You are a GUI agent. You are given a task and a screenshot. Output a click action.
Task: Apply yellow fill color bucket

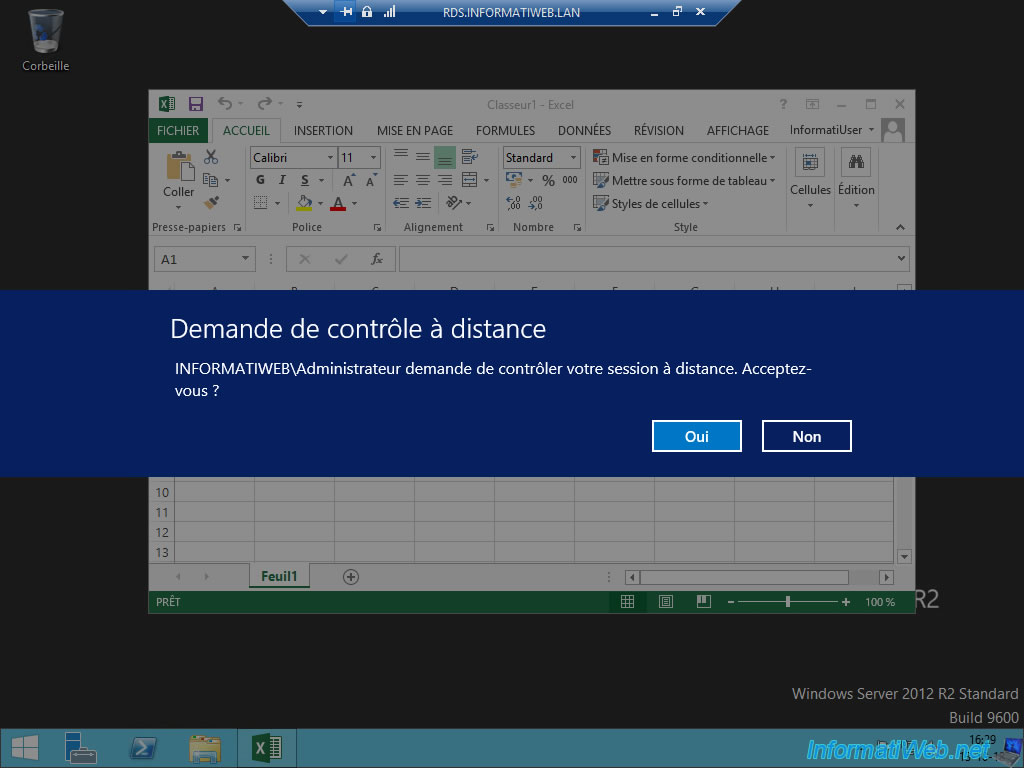304,203
